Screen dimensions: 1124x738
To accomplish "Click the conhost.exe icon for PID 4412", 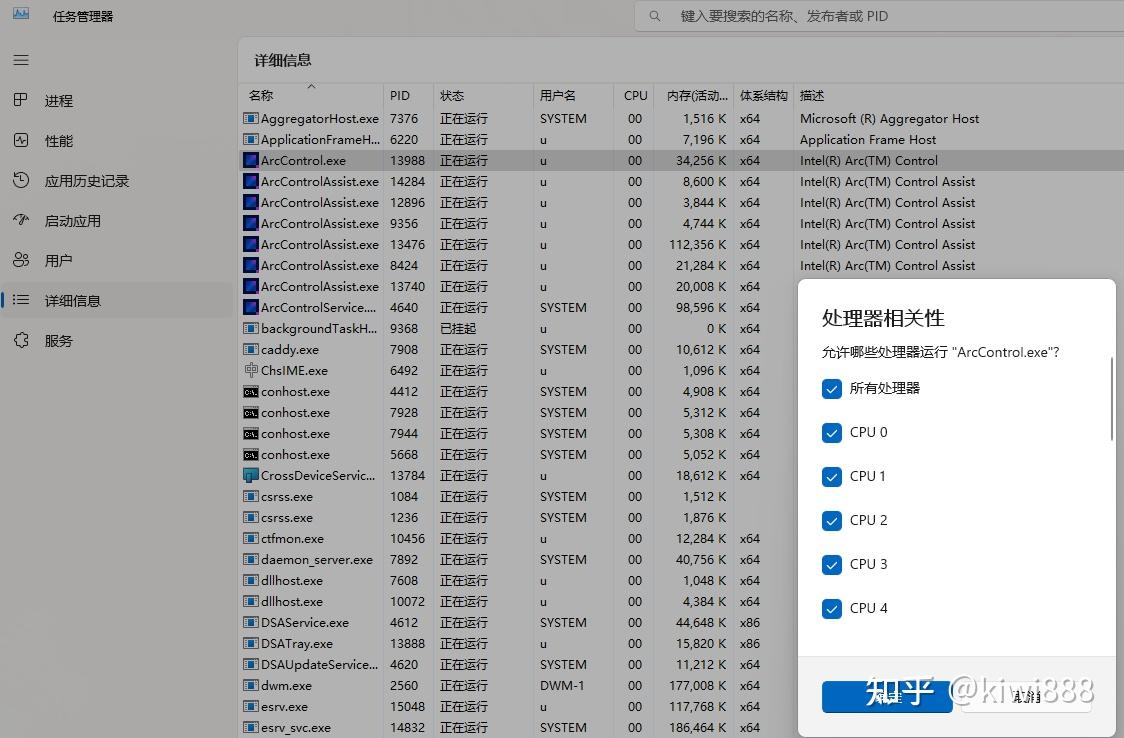I will point(251,392).
